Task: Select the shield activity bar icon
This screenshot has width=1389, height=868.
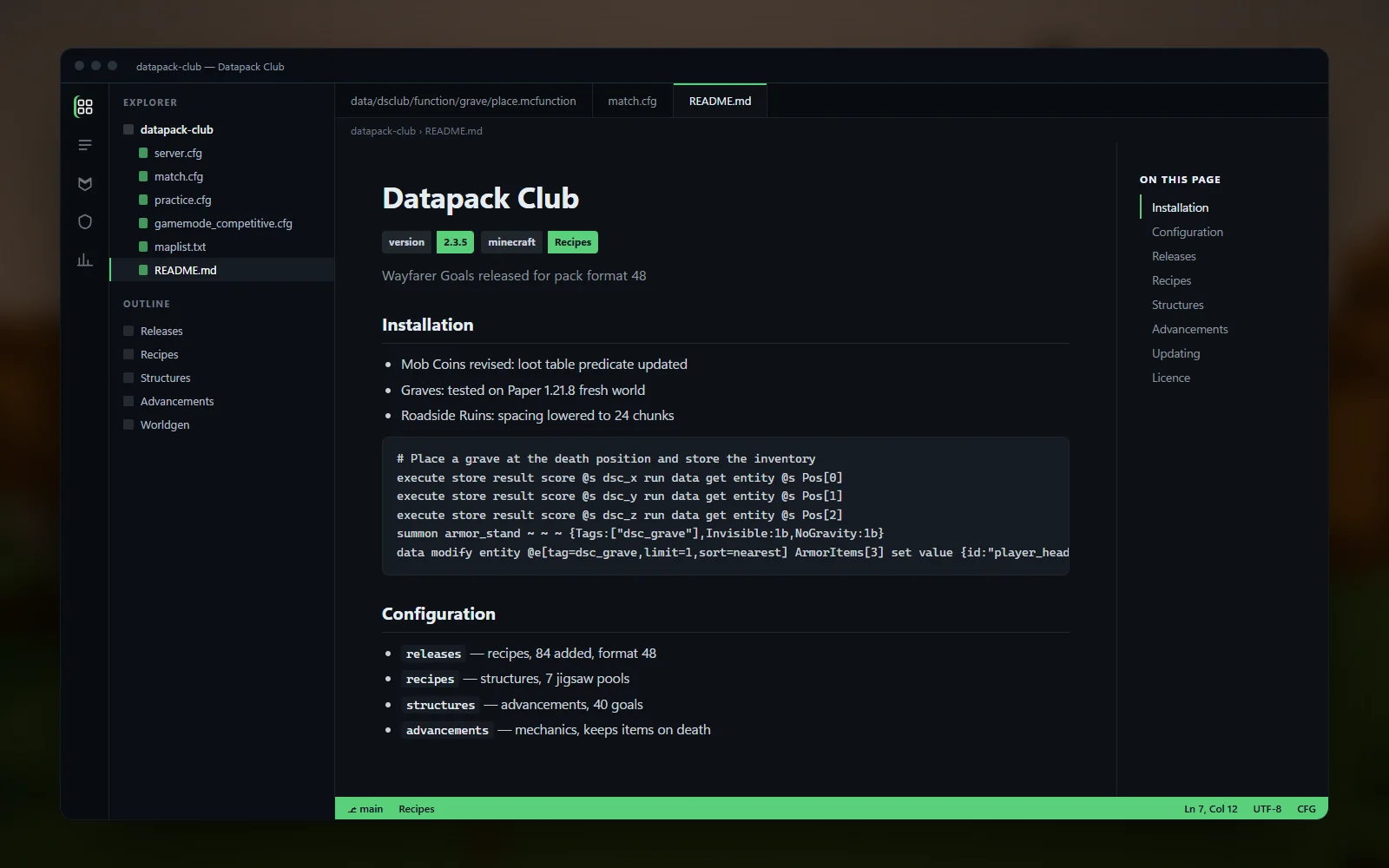Action: coord(84,221)
